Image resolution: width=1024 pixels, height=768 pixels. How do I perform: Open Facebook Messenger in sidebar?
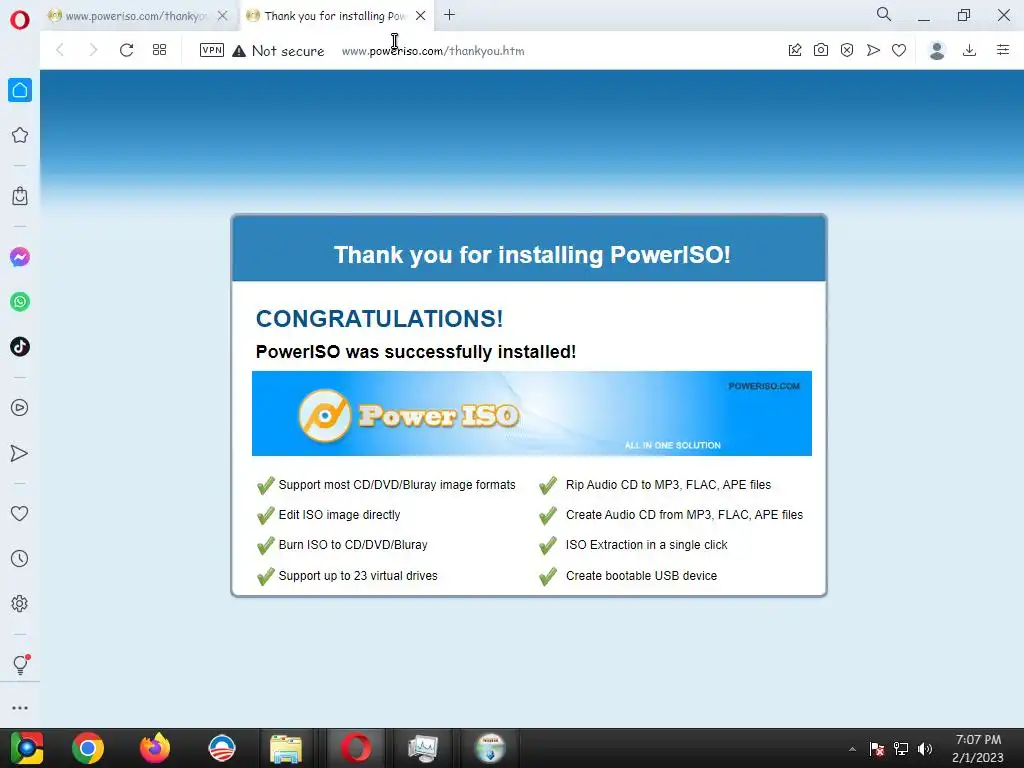pyautogui.click(x=20, y=257)
